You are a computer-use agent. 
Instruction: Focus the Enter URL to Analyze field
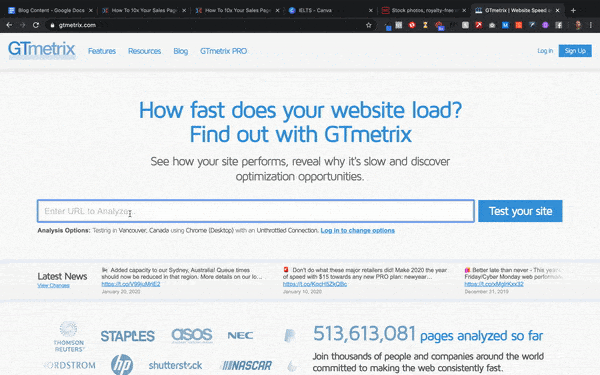(x=256, y=211)
